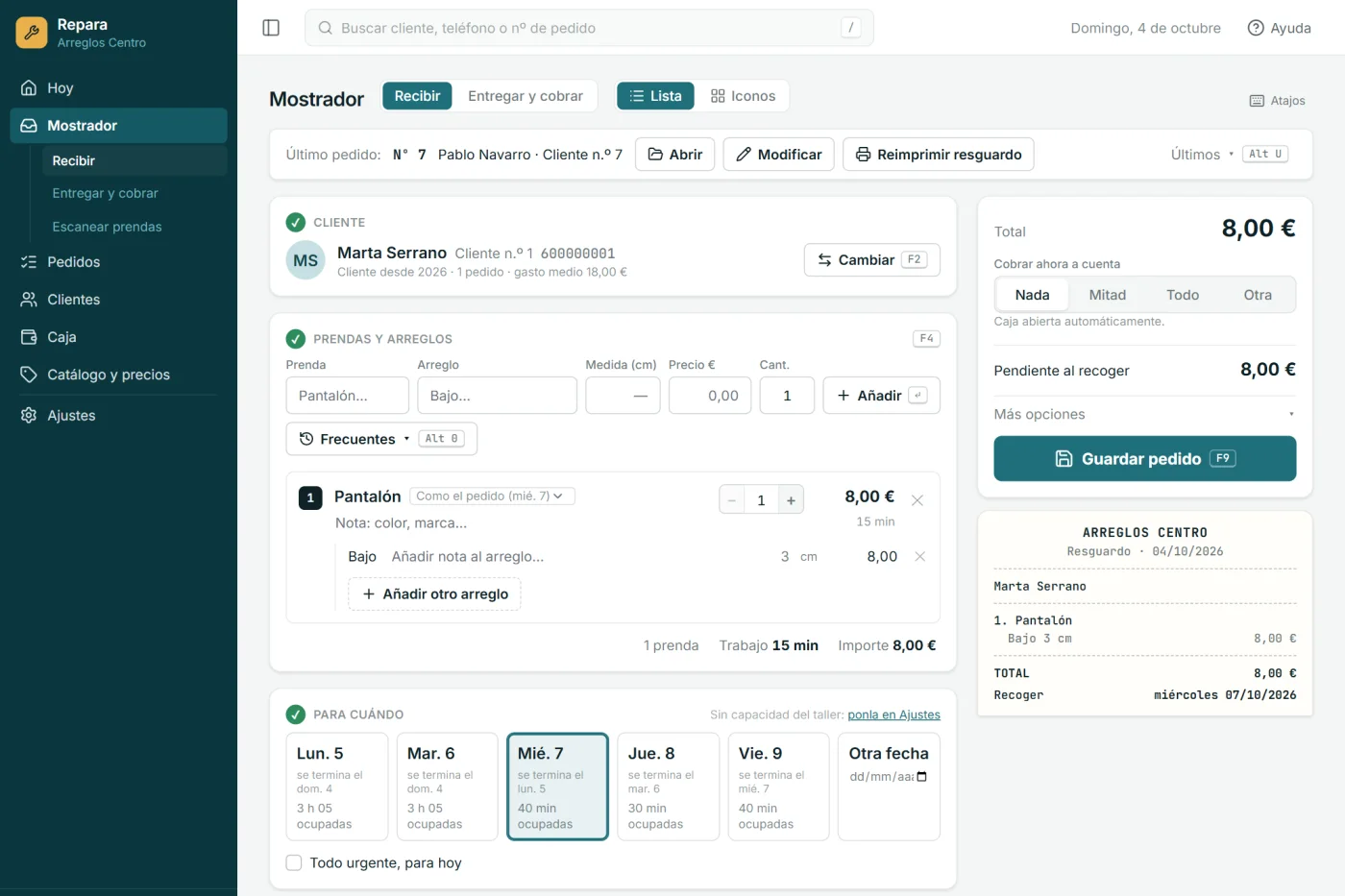1345x896 pixels.
Task: Select the Recibir tab
Action: tap(417, 96)
